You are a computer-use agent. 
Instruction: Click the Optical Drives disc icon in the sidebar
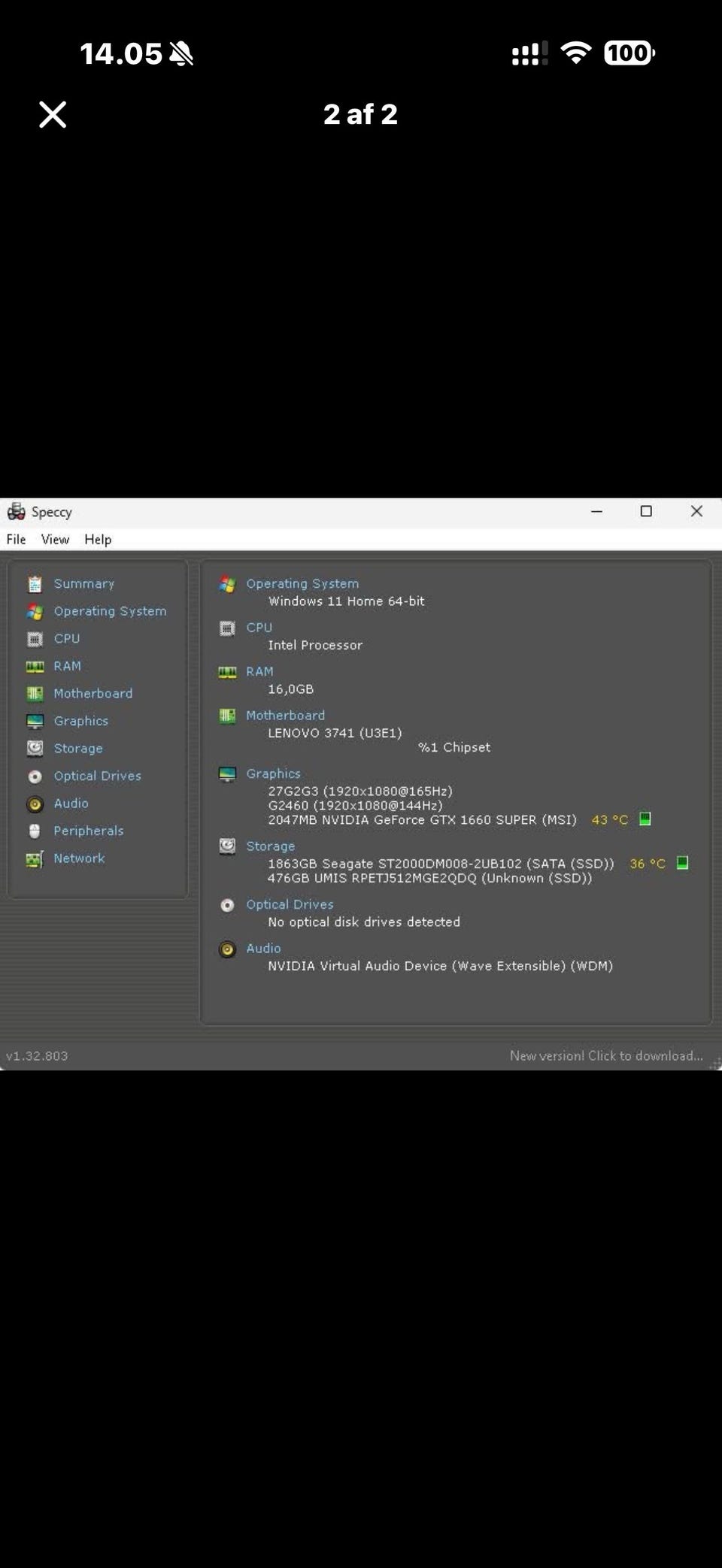(x=35, y=776)
